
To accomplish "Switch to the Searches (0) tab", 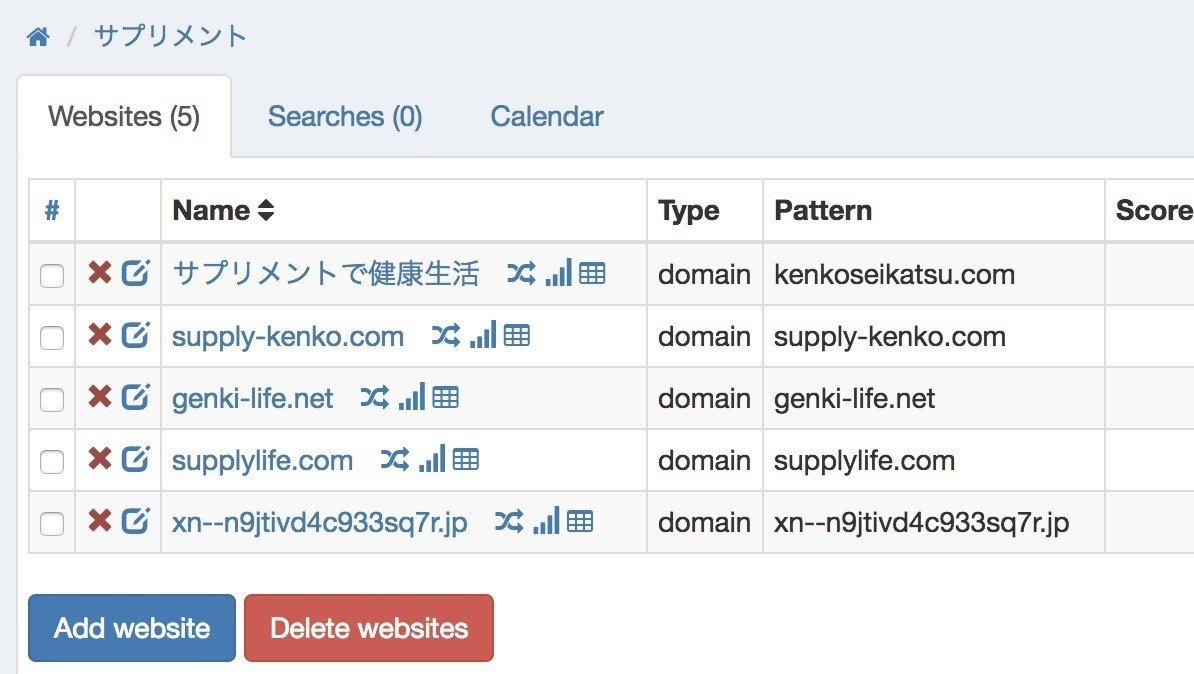I will 345,117.
